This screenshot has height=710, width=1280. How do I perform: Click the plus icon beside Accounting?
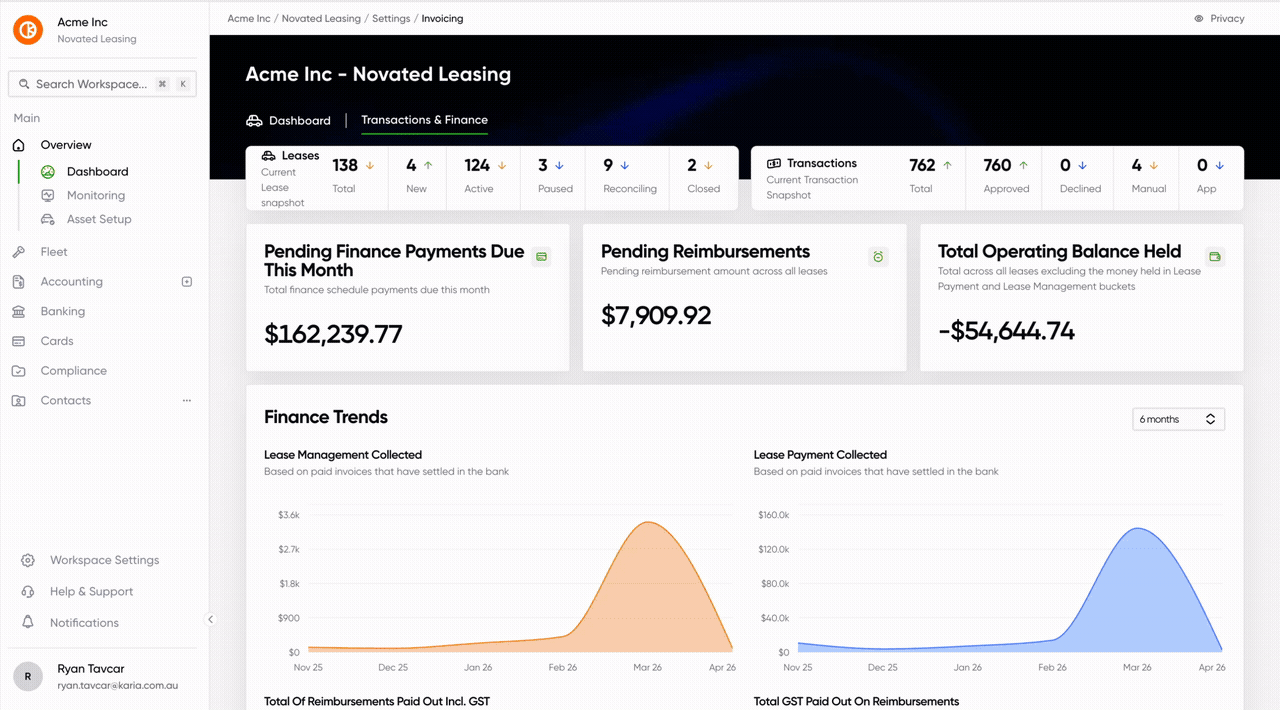coord(186,282)
